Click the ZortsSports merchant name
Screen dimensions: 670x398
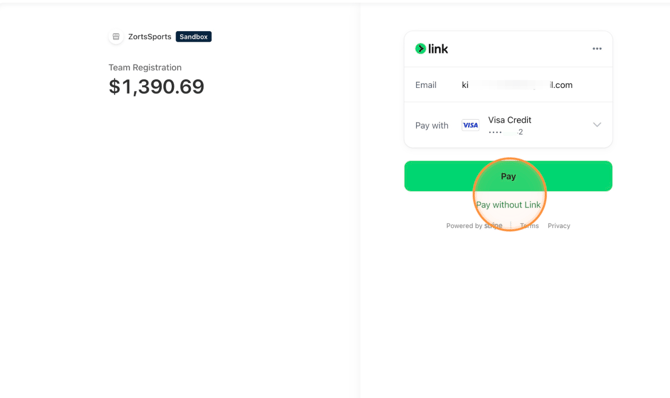point(150,37)
